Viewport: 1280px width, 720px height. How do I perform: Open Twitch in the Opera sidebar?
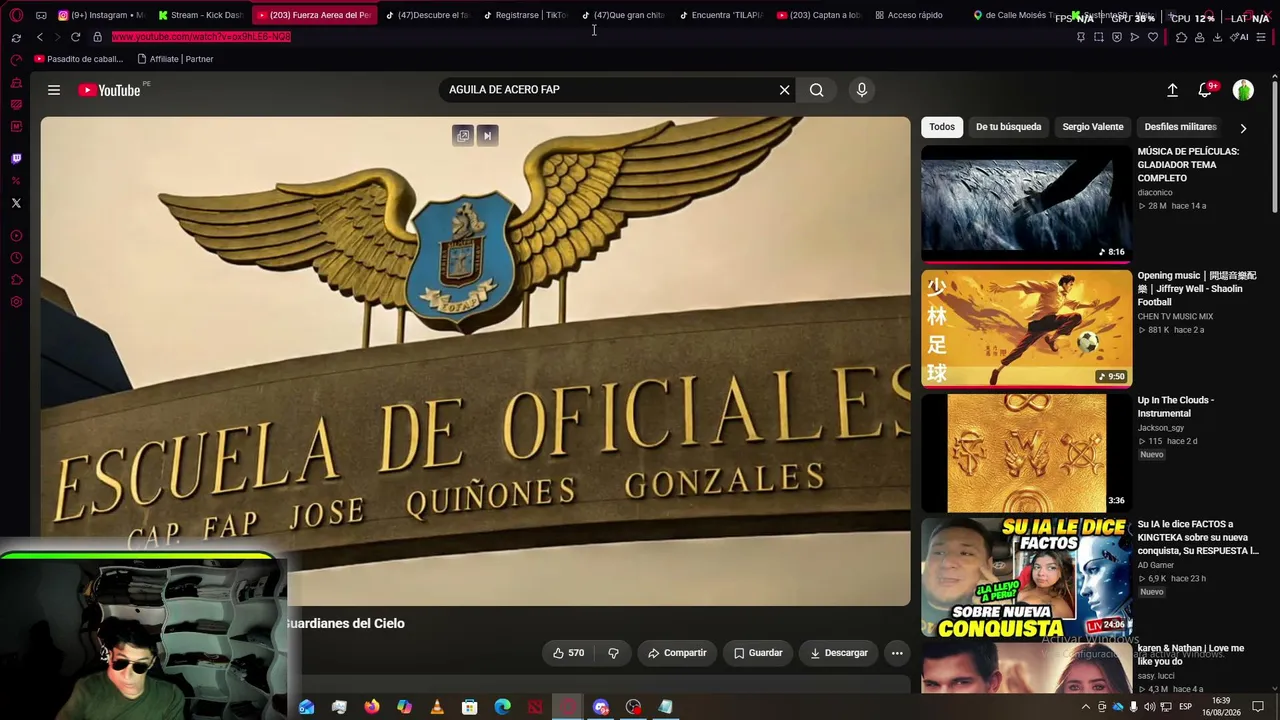[x=16, y=158]
